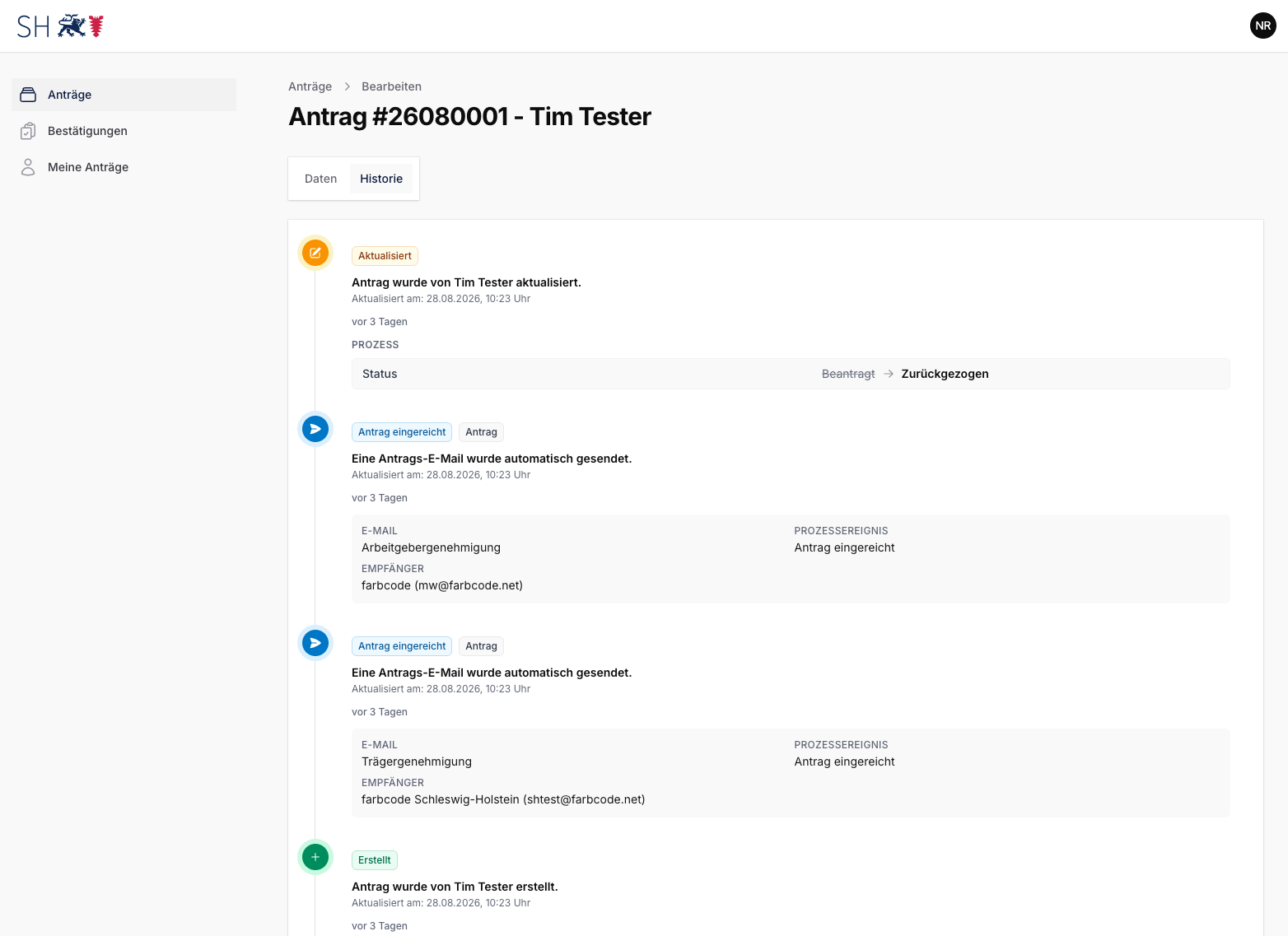This screenshot has height=936, width=1288.
Task: Select the Historie tab
Action: (x=381, y=179)
